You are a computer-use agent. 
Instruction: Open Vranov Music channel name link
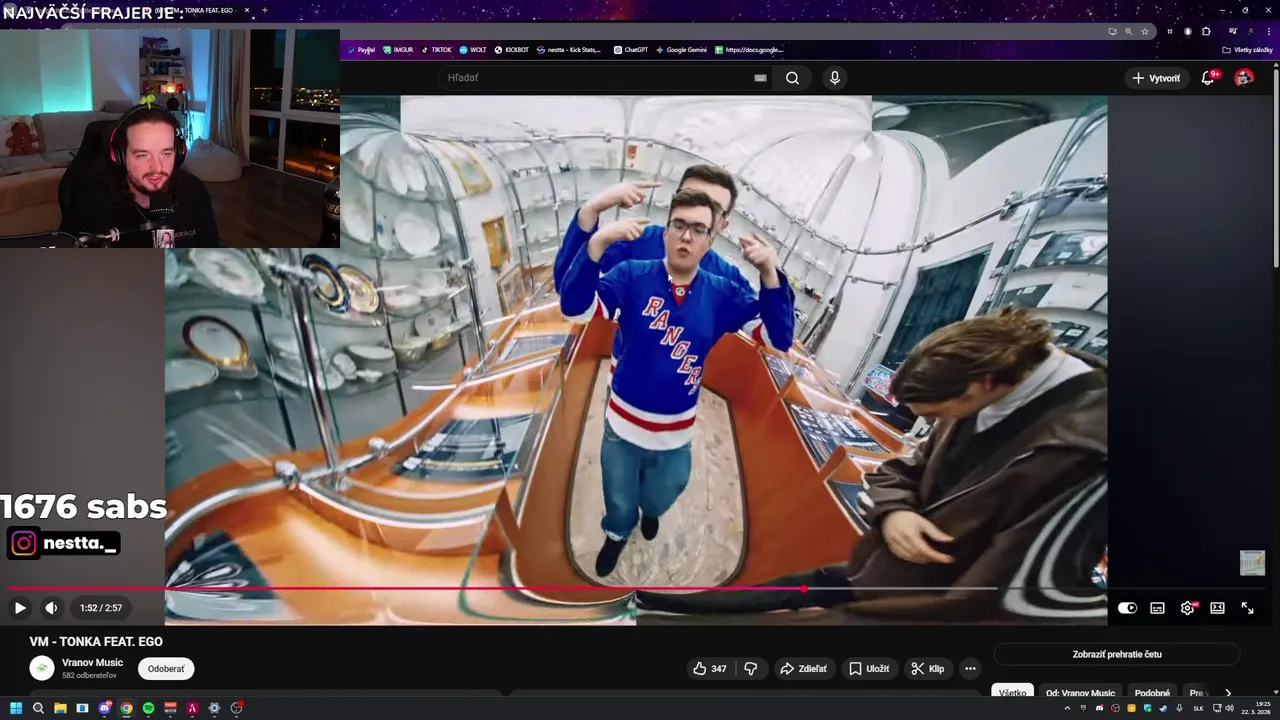point(92,663)
